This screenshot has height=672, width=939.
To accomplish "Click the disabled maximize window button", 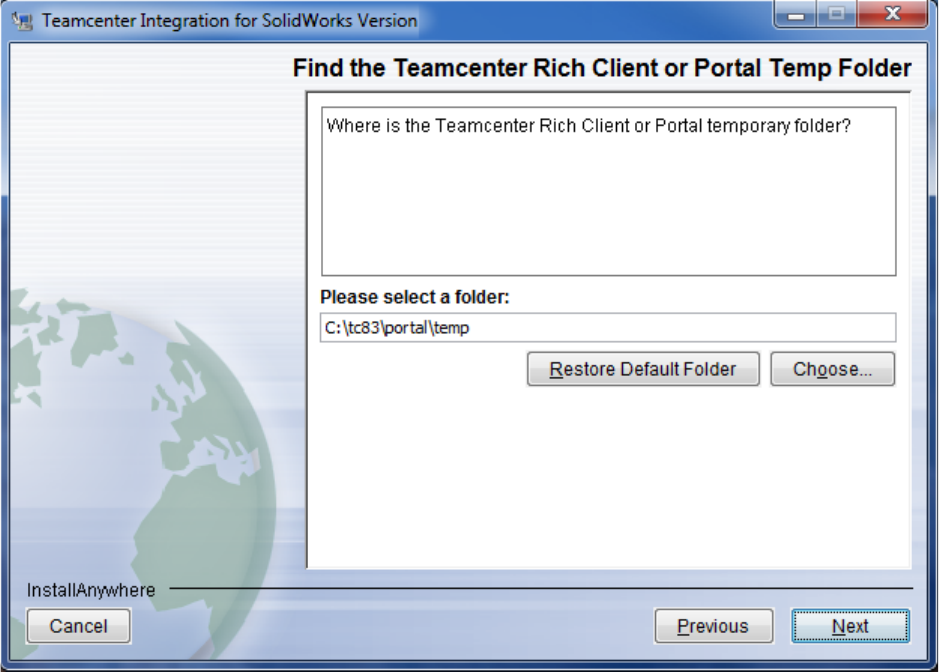I will [837, 14].
